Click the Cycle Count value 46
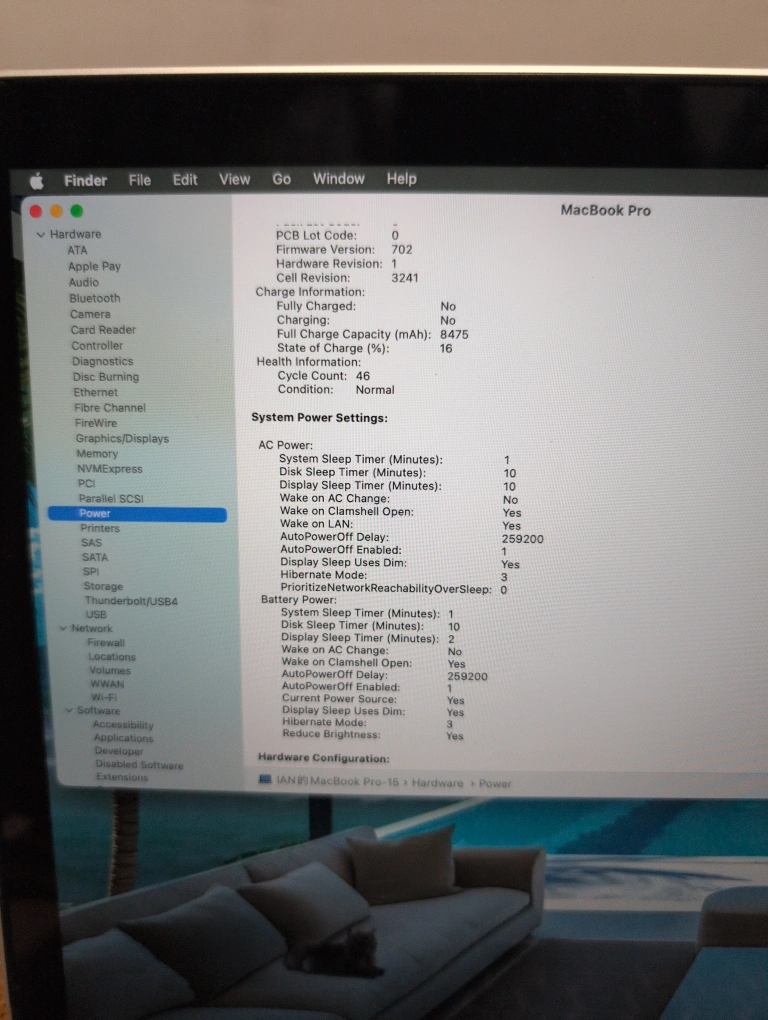 363,376
